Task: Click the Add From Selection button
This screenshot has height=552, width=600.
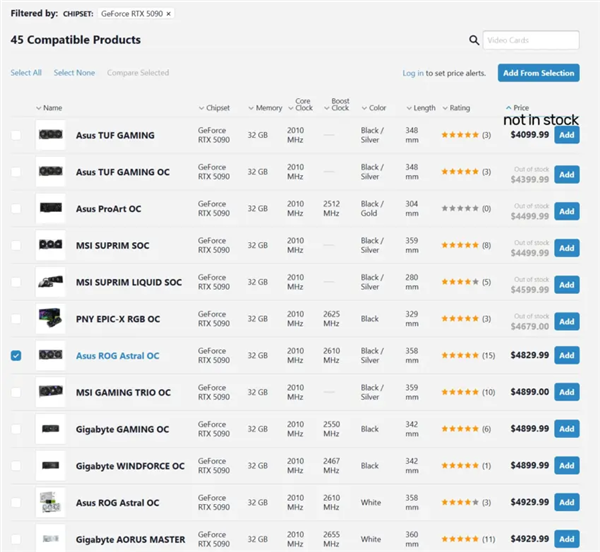Action: pyautogui.click(x=538, y=73)
